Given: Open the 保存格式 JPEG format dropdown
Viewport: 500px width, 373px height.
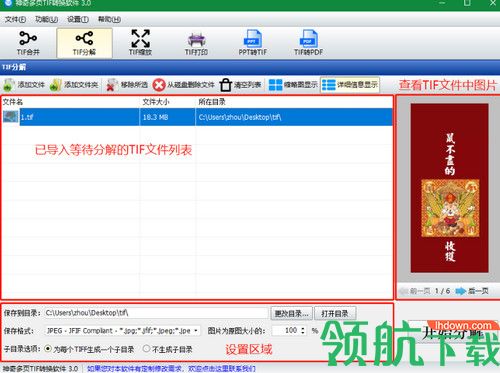Looking at the screenshot, I should coord(122,331).
